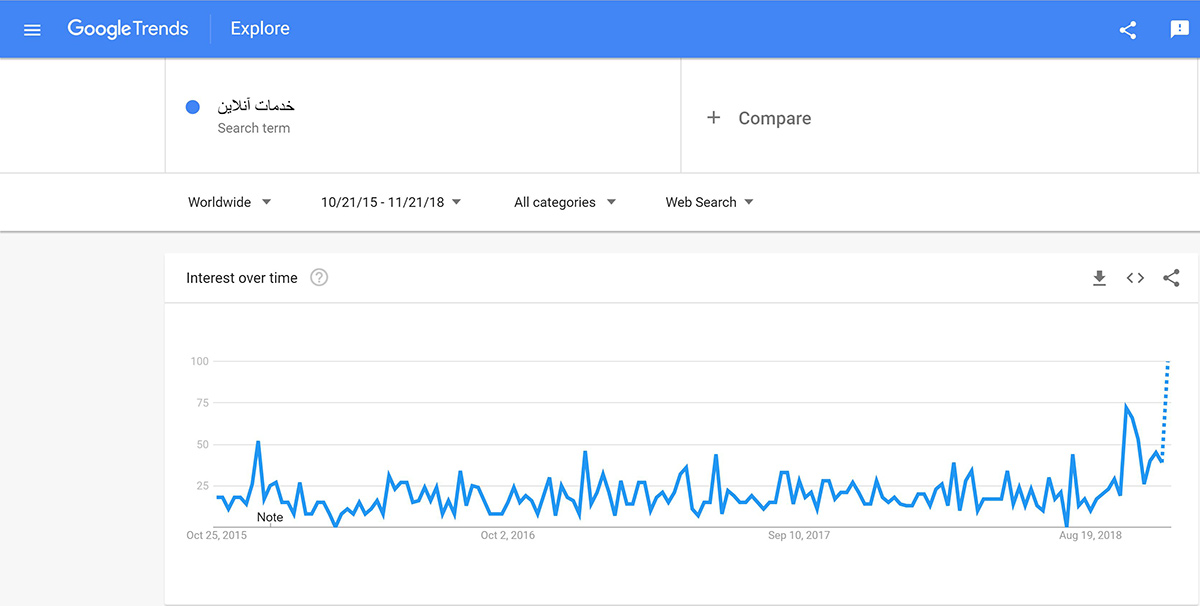Open the hamburger navigation menu
The height and width of the screenshot is (606, 1200).
[x=32, y=29]
